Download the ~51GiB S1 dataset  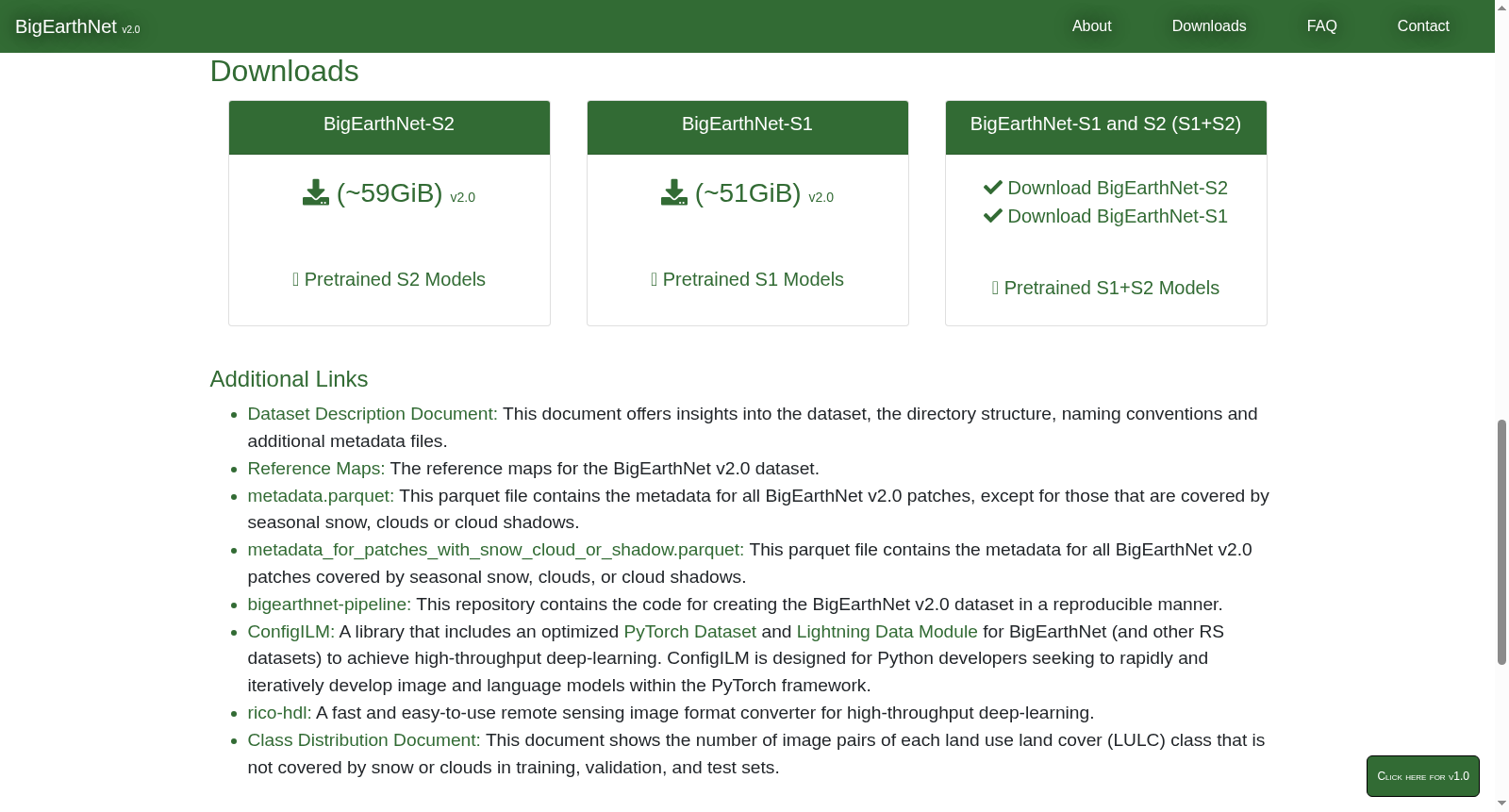click(747, 193)
